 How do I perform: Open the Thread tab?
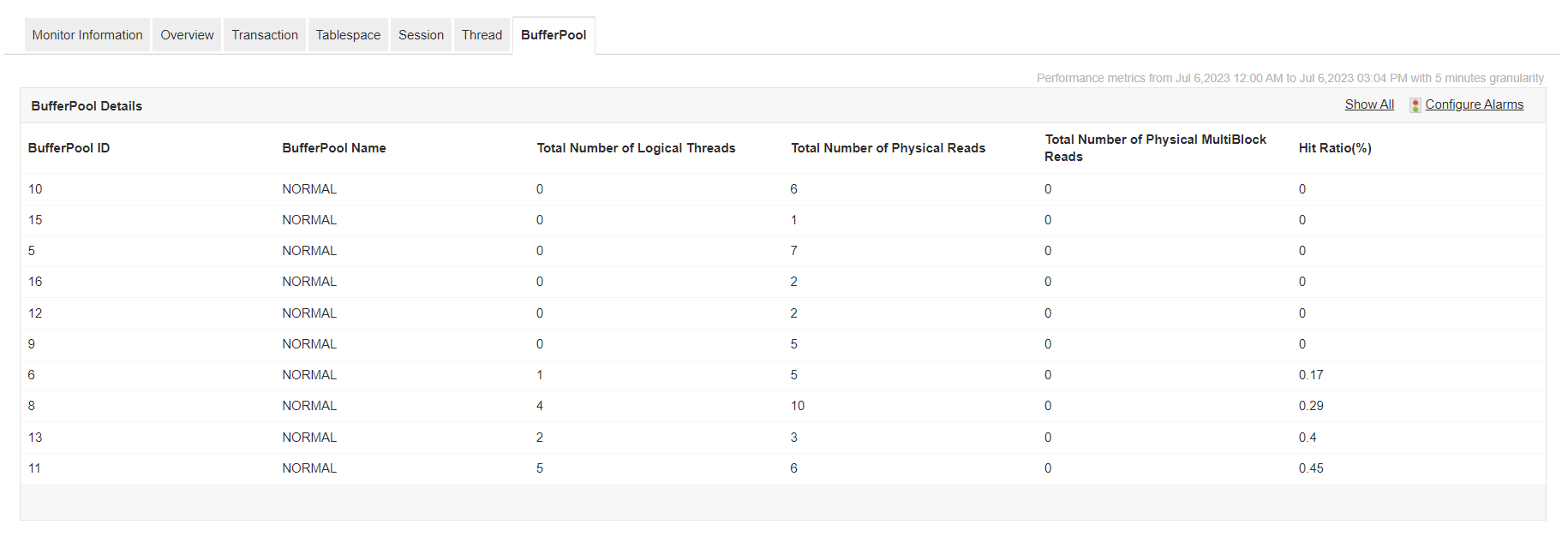click(x=482, y=35)
